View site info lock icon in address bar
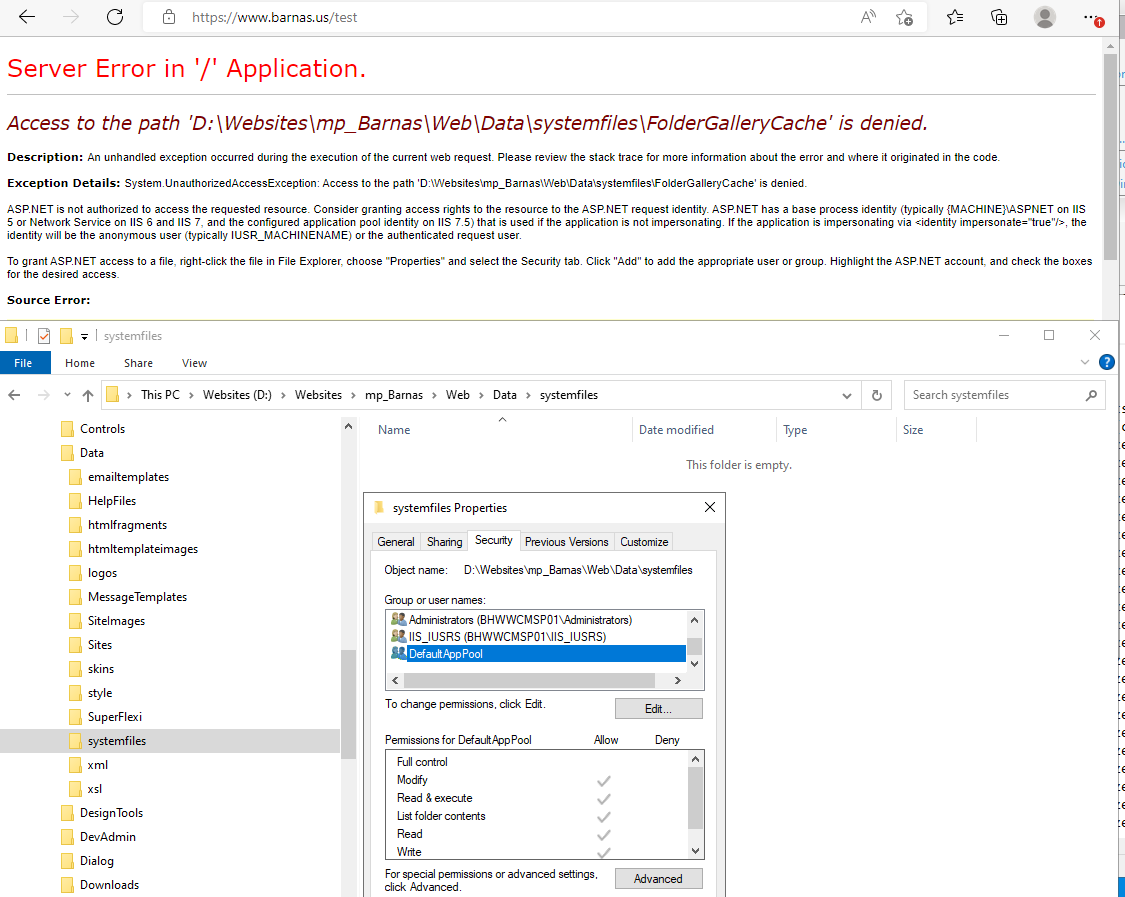Viewport: 1125px width, 897px height. pyautogui.click(x=169, y=17)
